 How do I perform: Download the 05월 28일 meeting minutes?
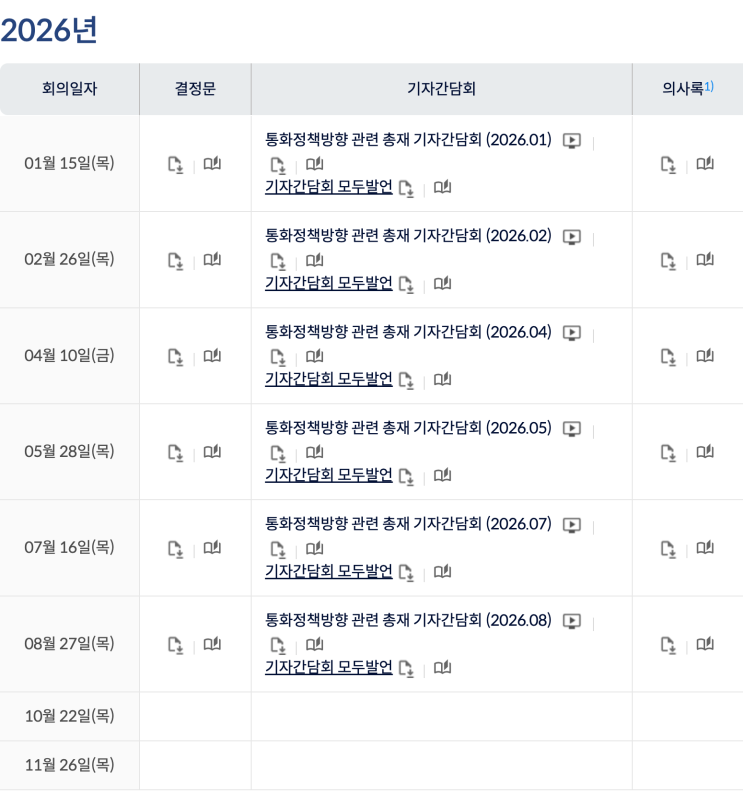point(668,453)
